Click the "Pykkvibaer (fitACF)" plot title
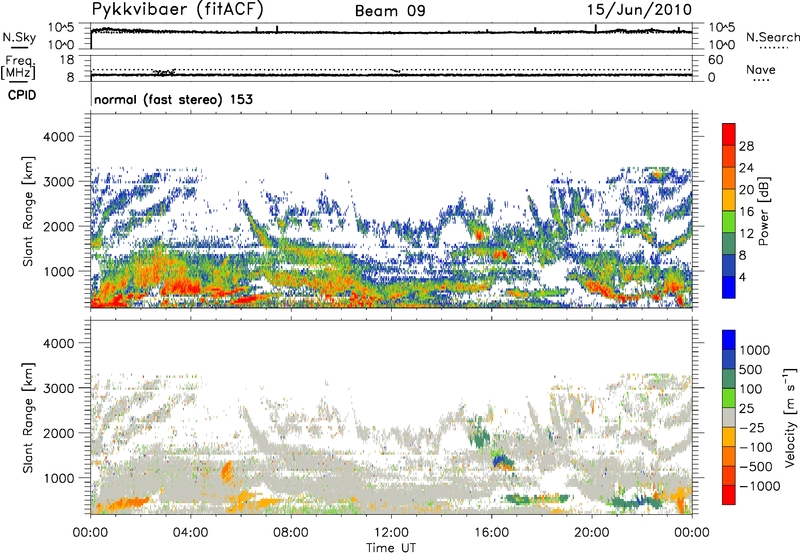Screen dimensions: 800x554 point(178,10)
